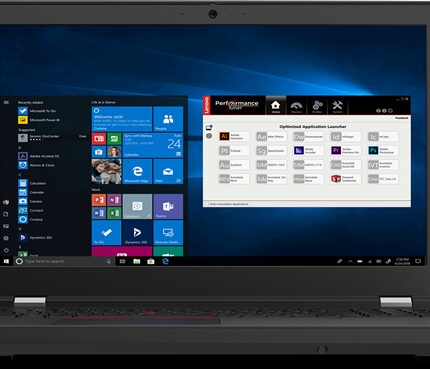Viewport: 430px width, 369px height.
Task: Launch Adobe Illustrator from the launcher
Action: (x=234, y=136)
